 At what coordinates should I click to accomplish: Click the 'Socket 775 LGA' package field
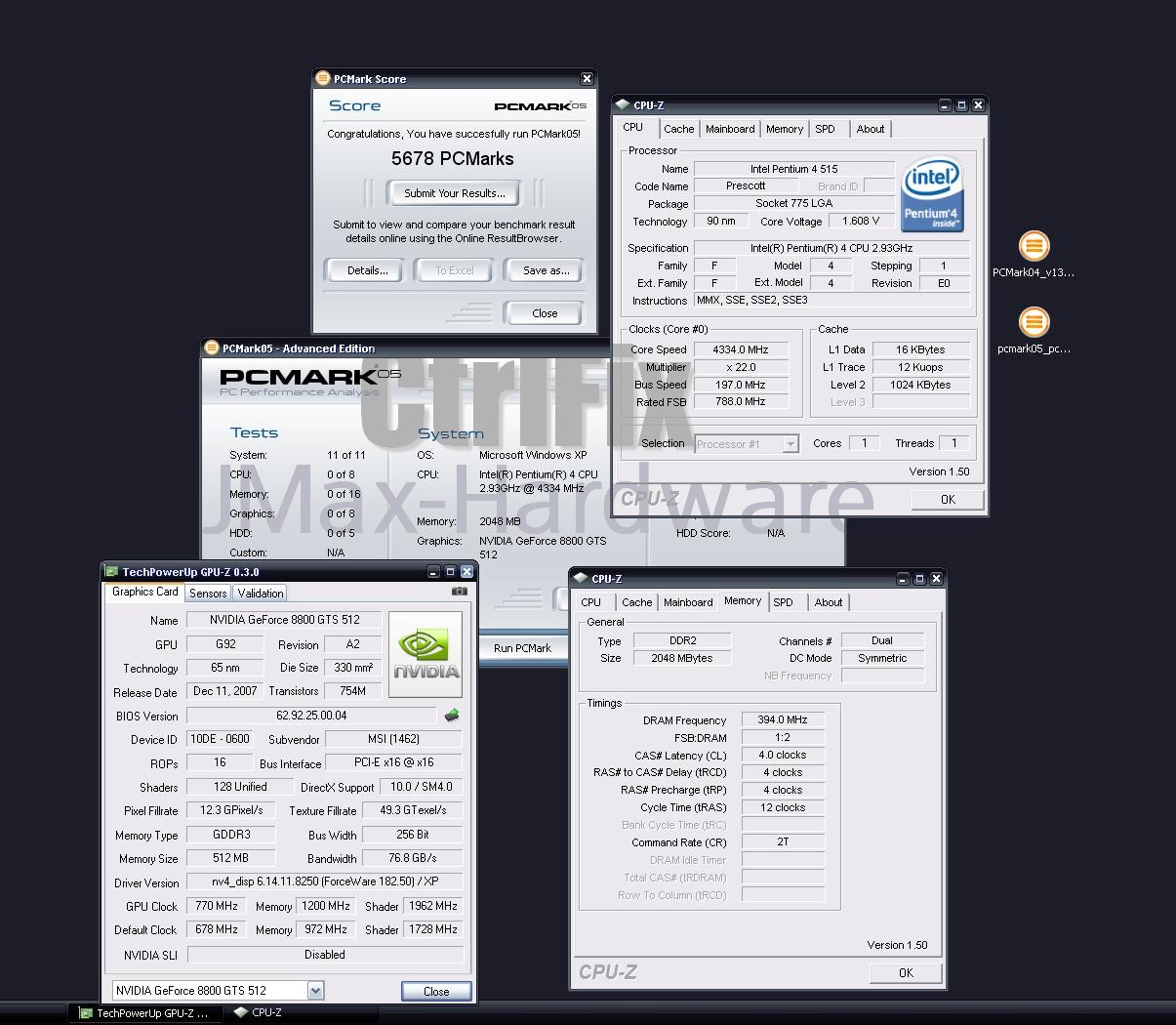tap(794, 204)
